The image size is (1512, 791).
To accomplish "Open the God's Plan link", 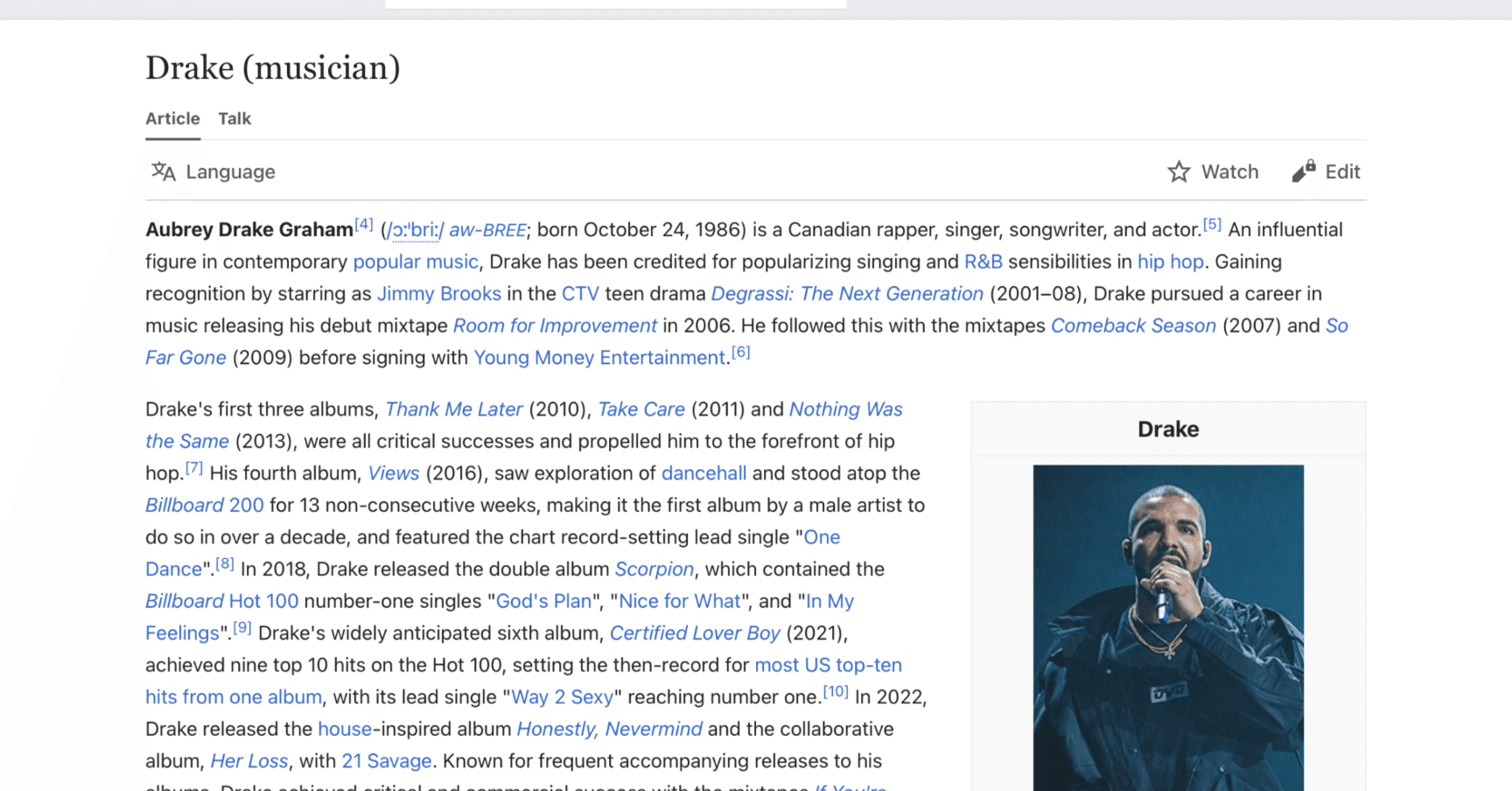I will (x=544, y=601).
